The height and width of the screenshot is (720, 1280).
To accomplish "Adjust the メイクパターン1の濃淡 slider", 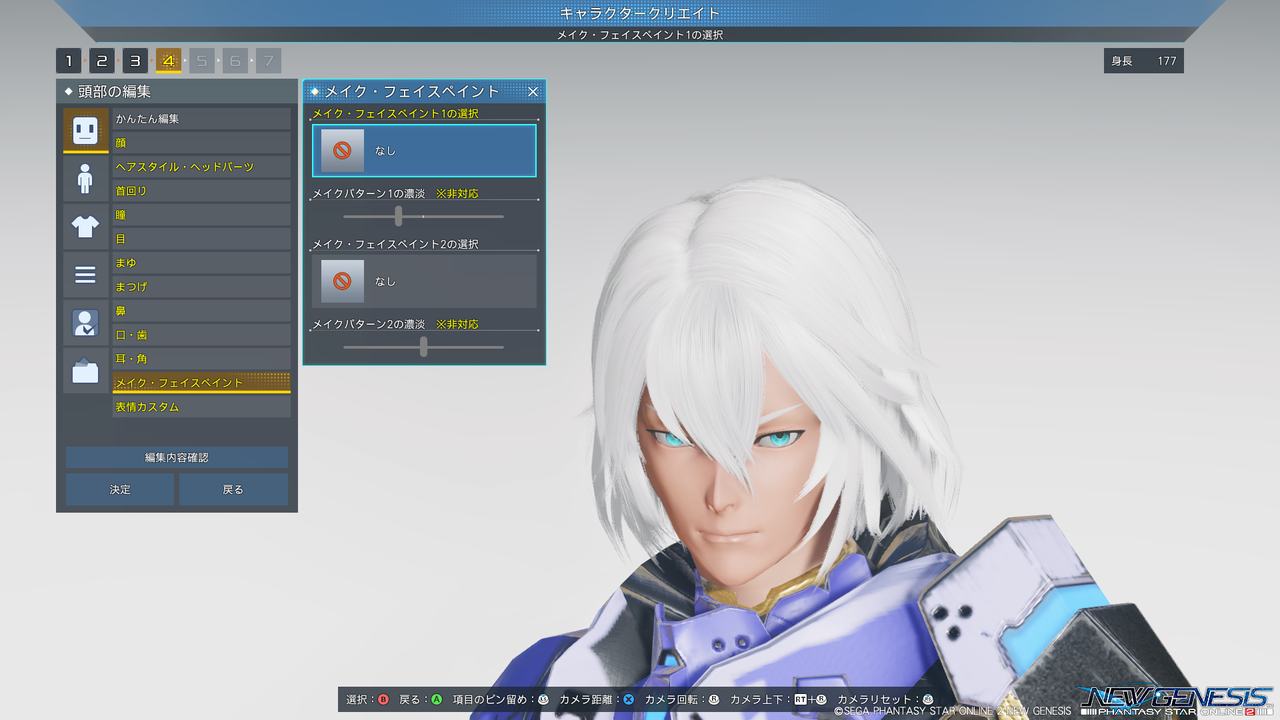I will (x=423, y=216).
